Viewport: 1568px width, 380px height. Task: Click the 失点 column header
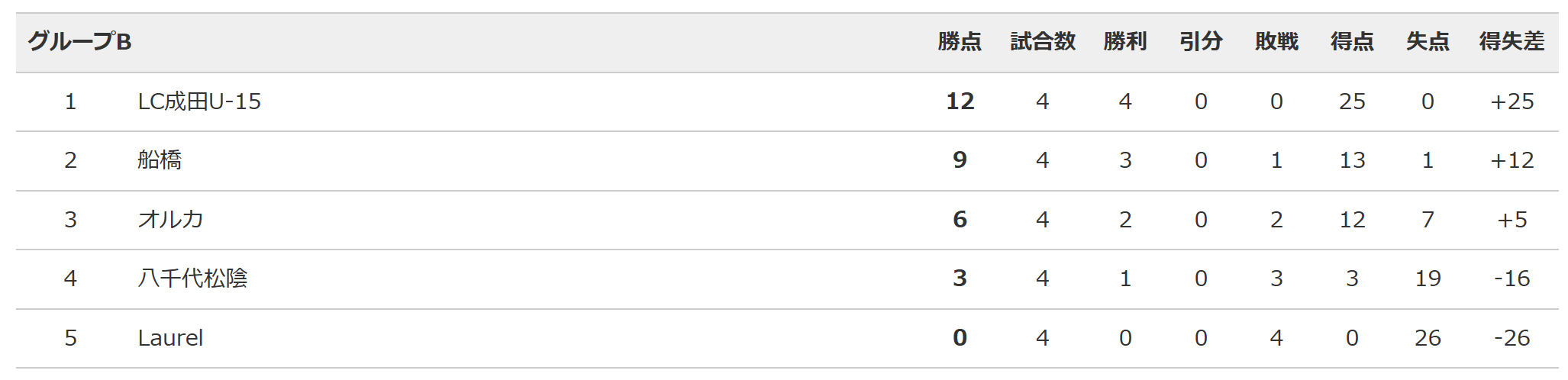(x=1428, y=41)
